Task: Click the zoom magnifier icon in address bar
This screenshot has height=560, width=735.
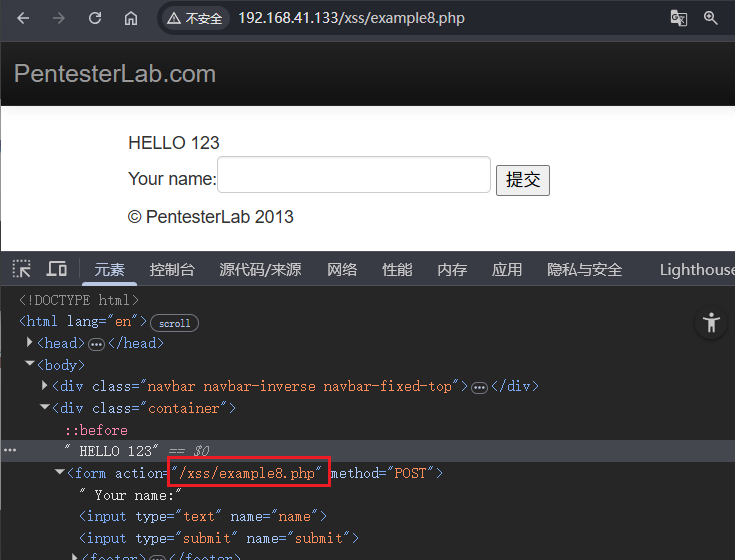Action: pos(711,18)
